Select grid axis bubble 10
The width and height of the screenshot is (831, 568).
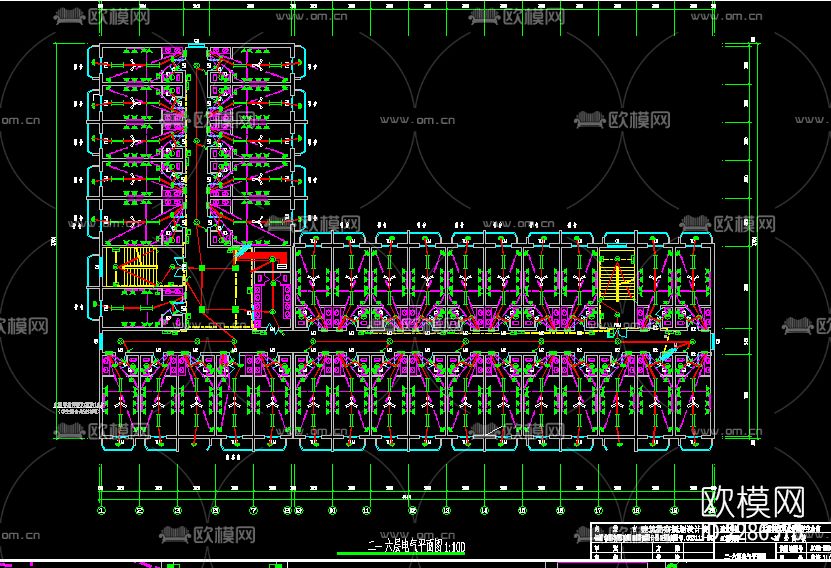click(x=332, y=510)
